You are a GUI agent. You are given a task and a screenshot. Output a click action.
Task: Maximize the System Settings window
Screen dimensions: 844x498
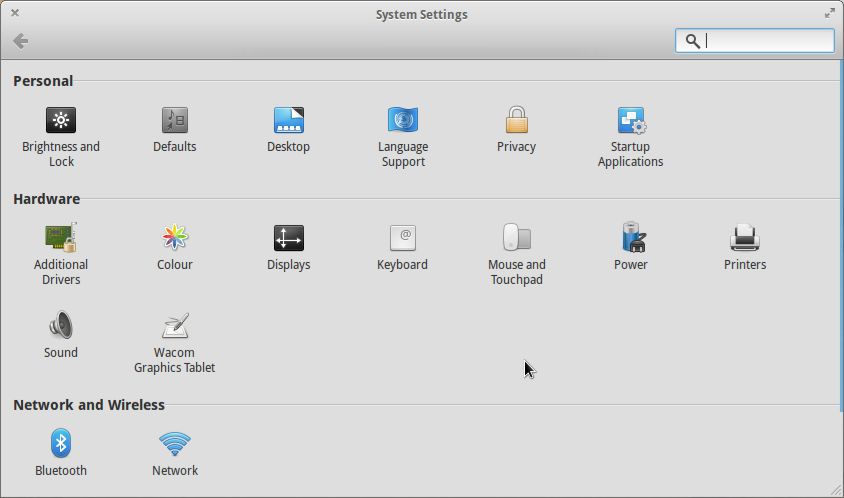coord(829,13)
